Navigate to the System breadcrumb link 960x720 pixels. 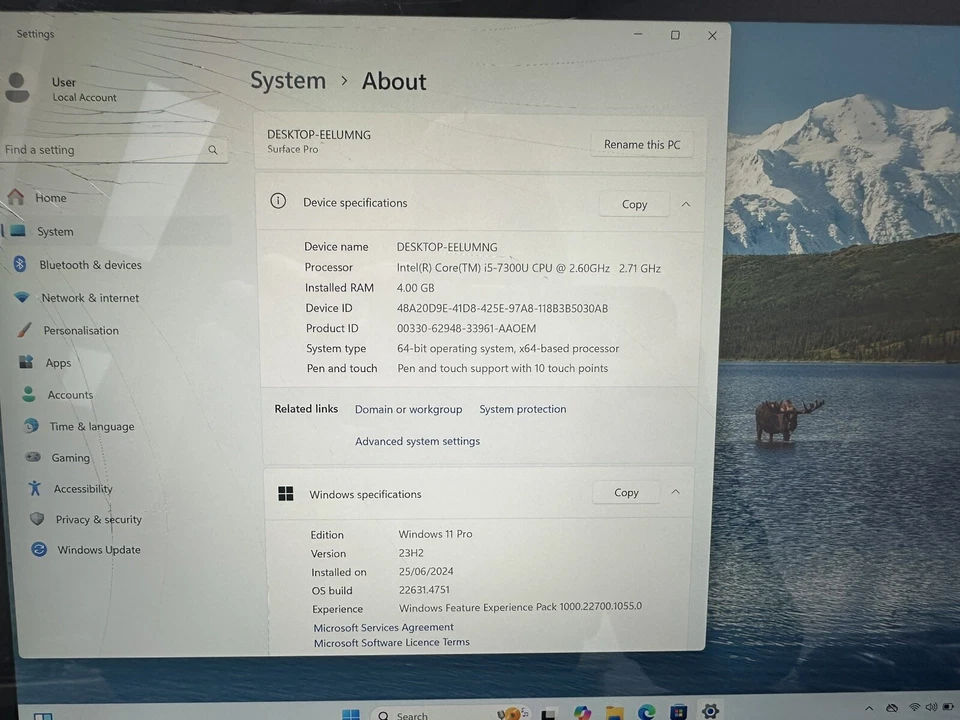[x=288, y=81]
